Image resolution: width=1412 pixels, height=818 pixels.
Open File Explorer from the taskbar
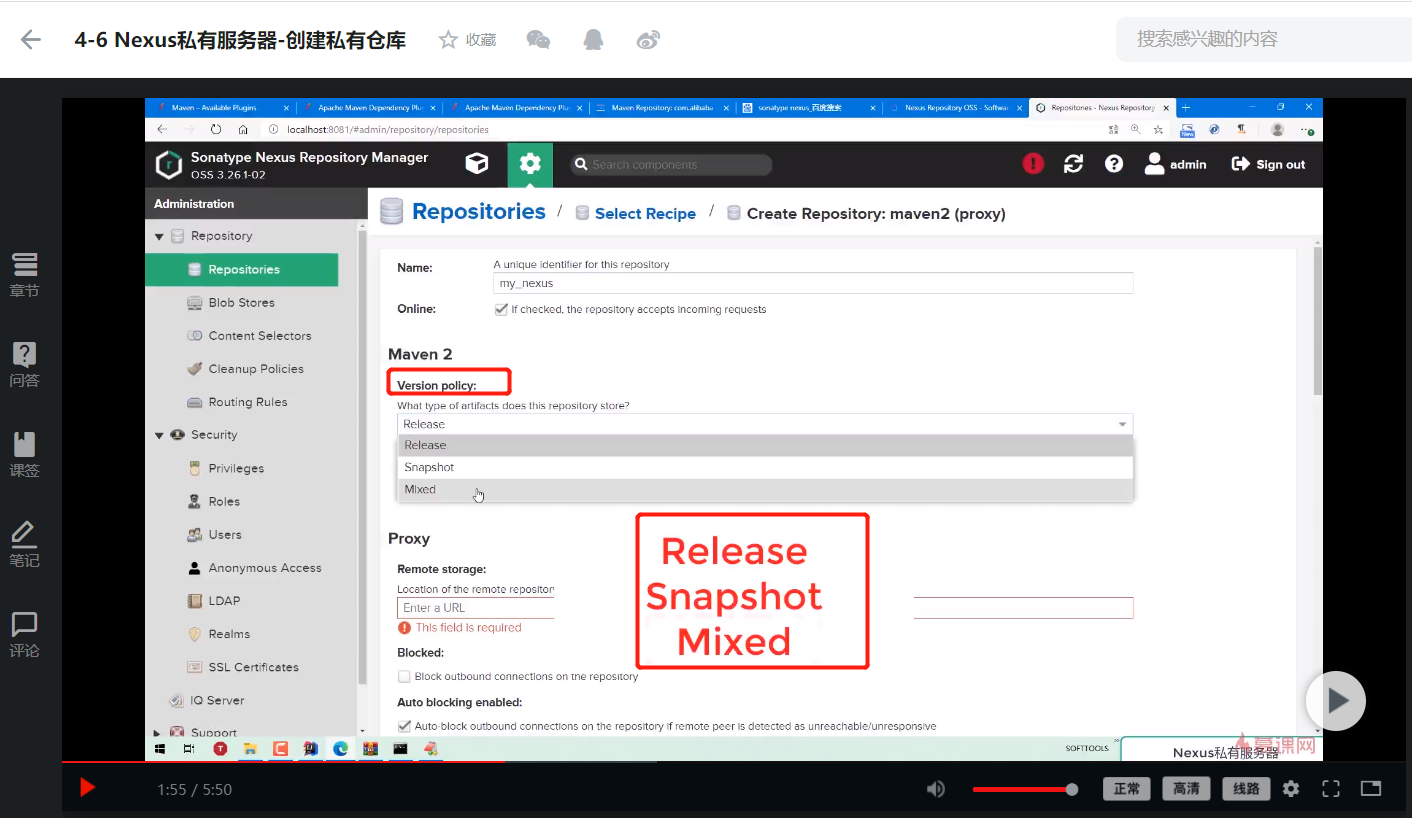(x=250, y=748)
